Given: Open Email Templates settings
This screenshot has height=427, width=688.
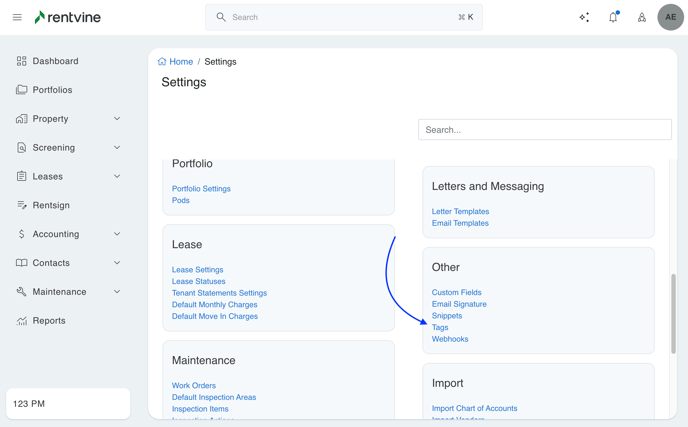Looking at the screenshot, I should (x=460, y=223).
